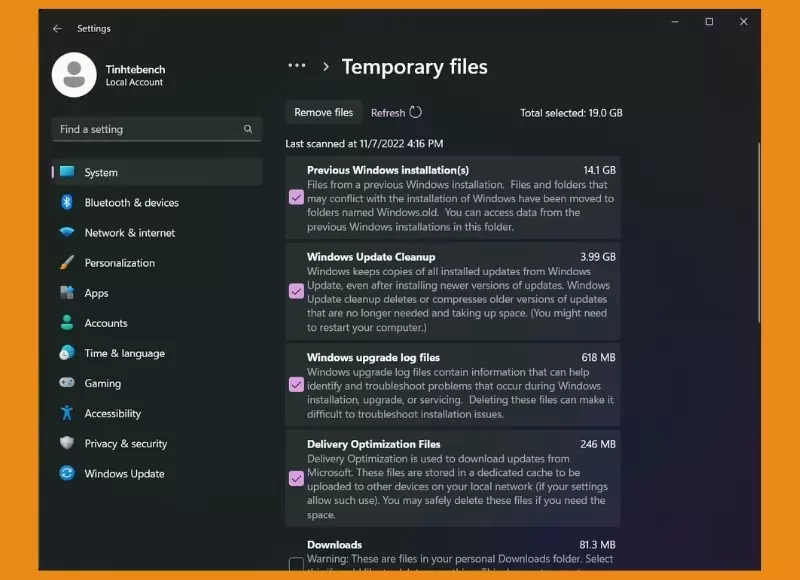Click the back arrow in Settings header
Screen dimensions: 800x580
tap(57, 29)
